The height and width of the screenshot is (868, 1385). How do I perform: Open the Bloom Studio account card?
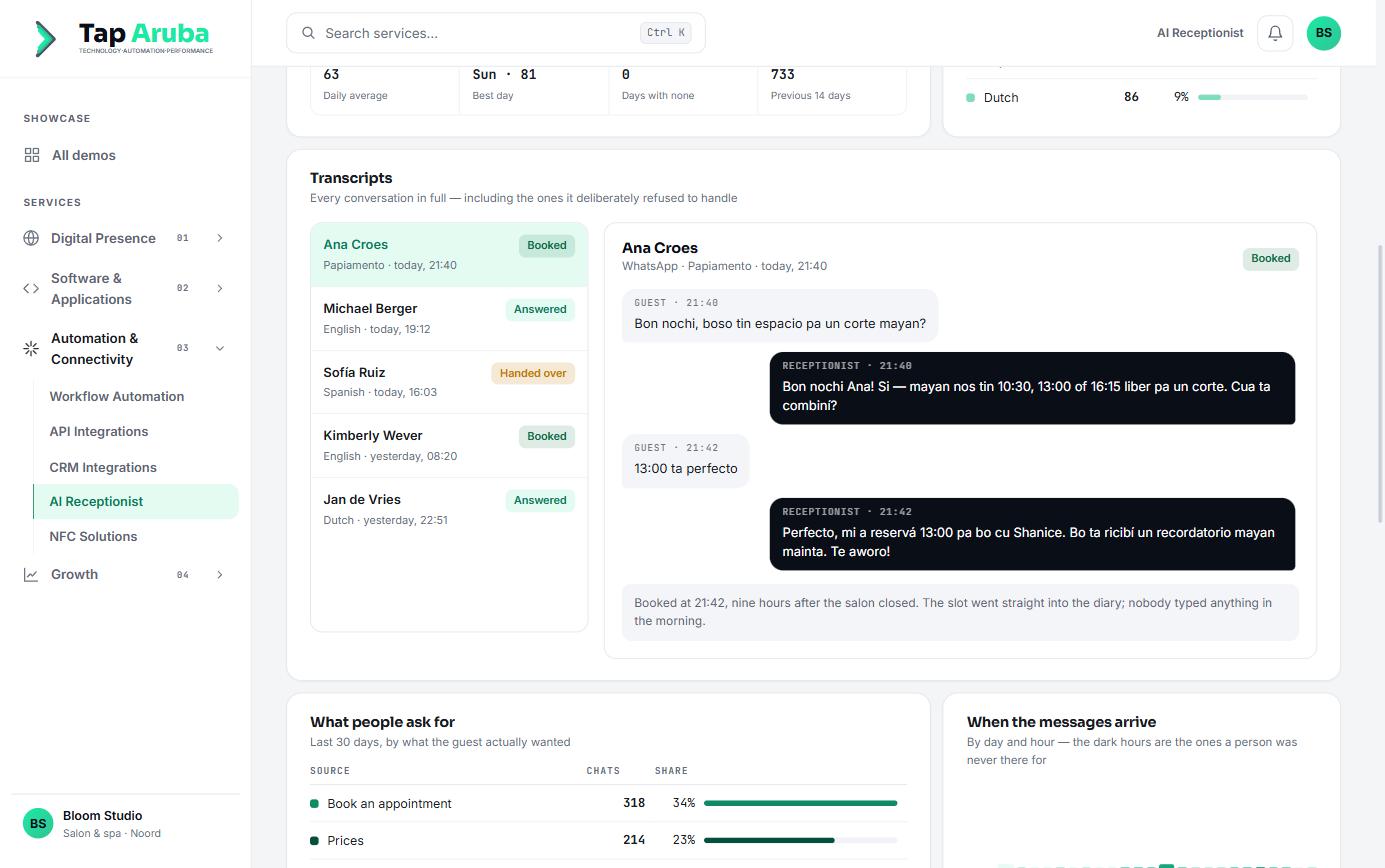click(x=125, y=824)
